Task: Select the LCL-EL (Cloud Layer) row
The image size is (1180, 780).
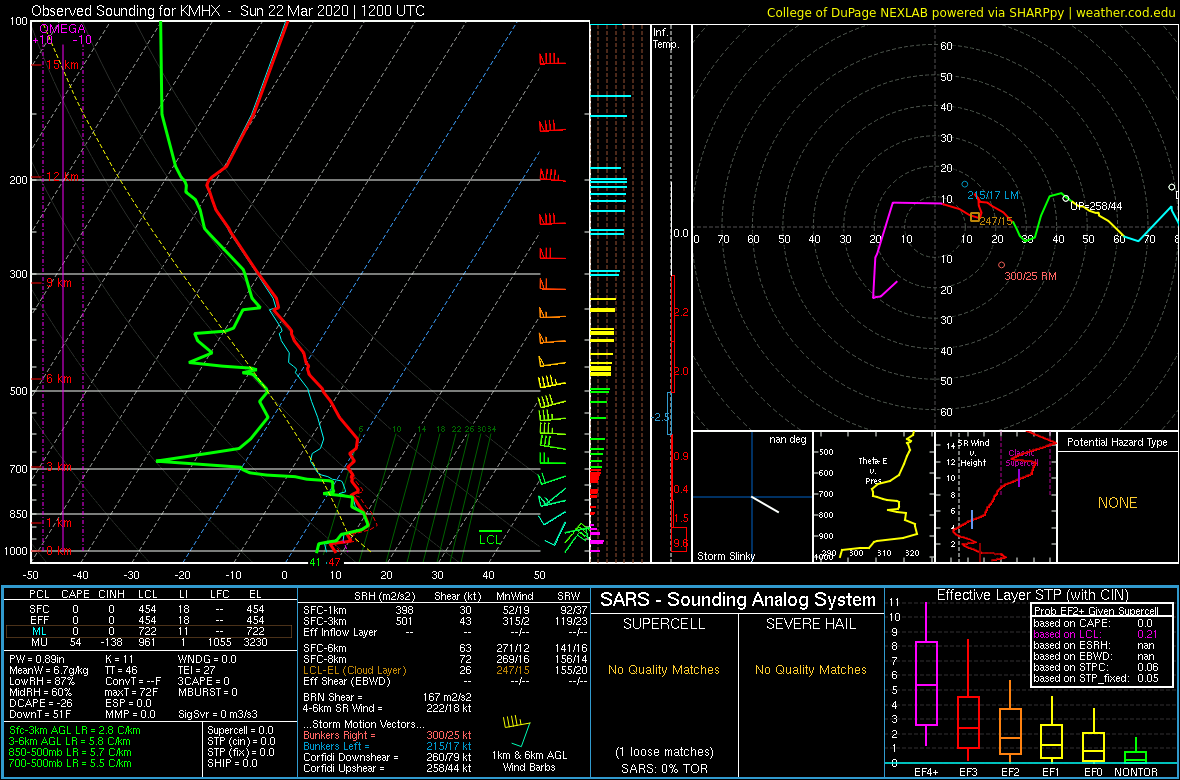Action: coord(444,670)
